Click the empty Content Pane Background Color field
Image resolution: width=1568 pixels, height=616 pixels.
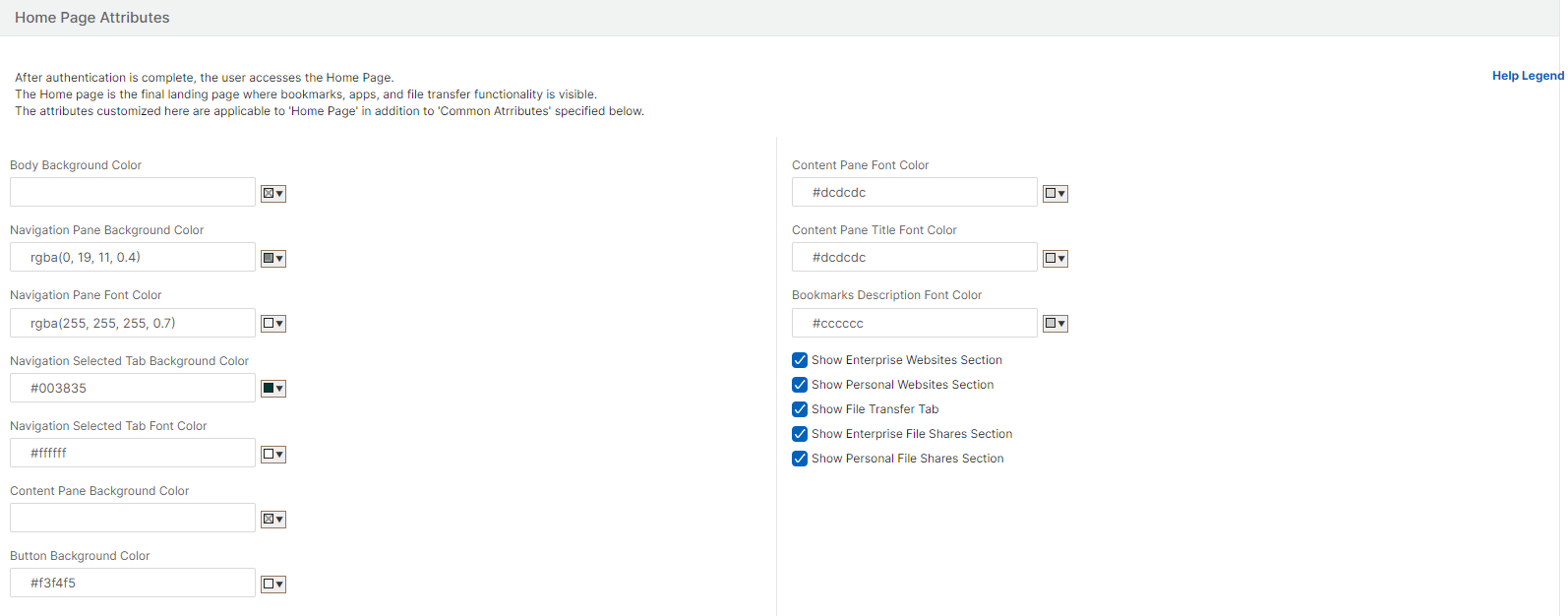coord(133,518)
